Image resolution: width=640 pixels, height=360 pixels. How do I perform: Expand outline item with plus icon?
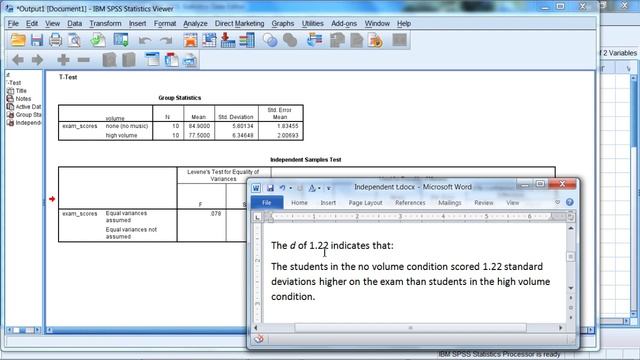click(63, 60)
